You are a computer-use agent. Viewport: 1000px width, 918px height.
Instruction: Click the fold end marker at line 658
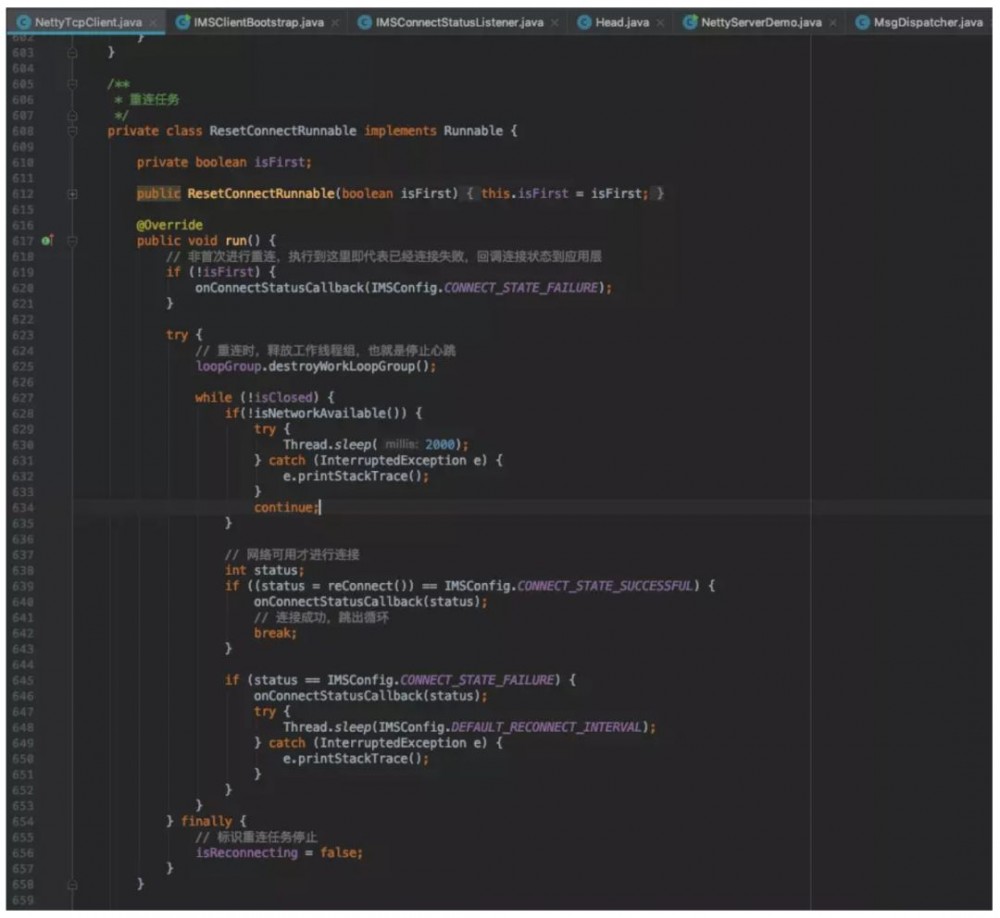point(72,885)
